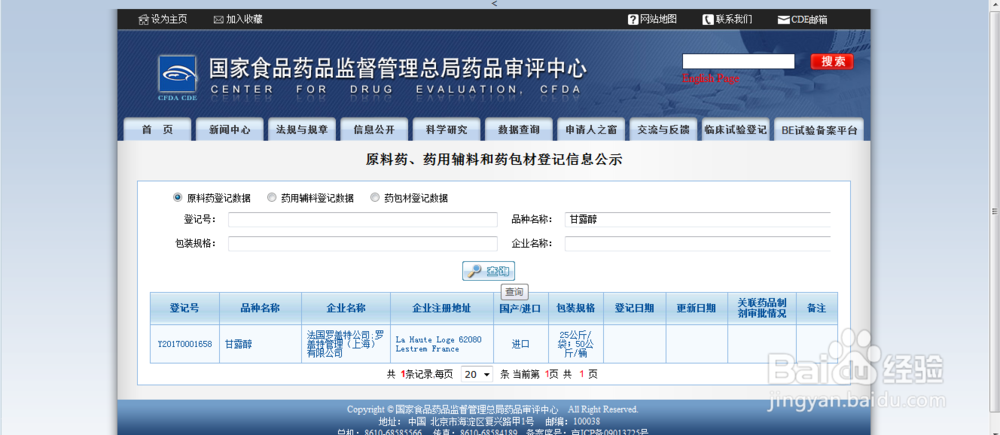
Task: Click the 关联药品制剂审批情况 column header
Action: (x=762, y=308)
